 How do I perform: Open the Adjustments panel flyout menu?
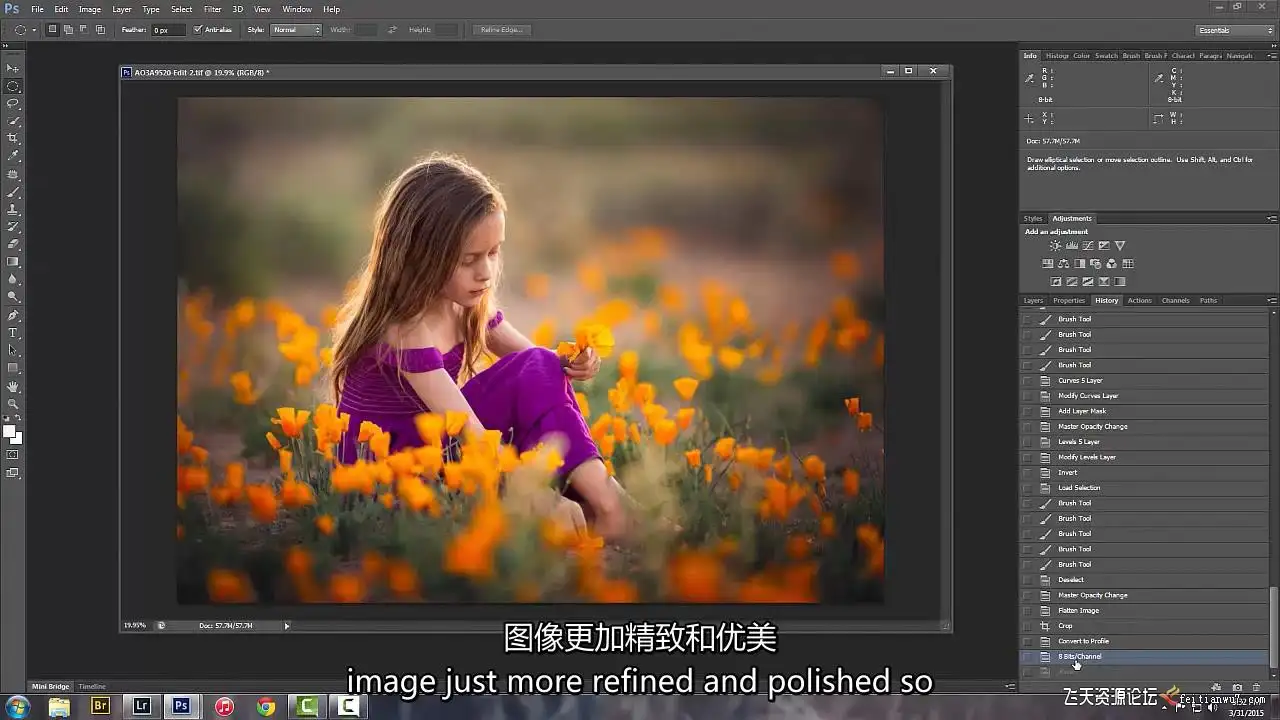click(1271, 218)
